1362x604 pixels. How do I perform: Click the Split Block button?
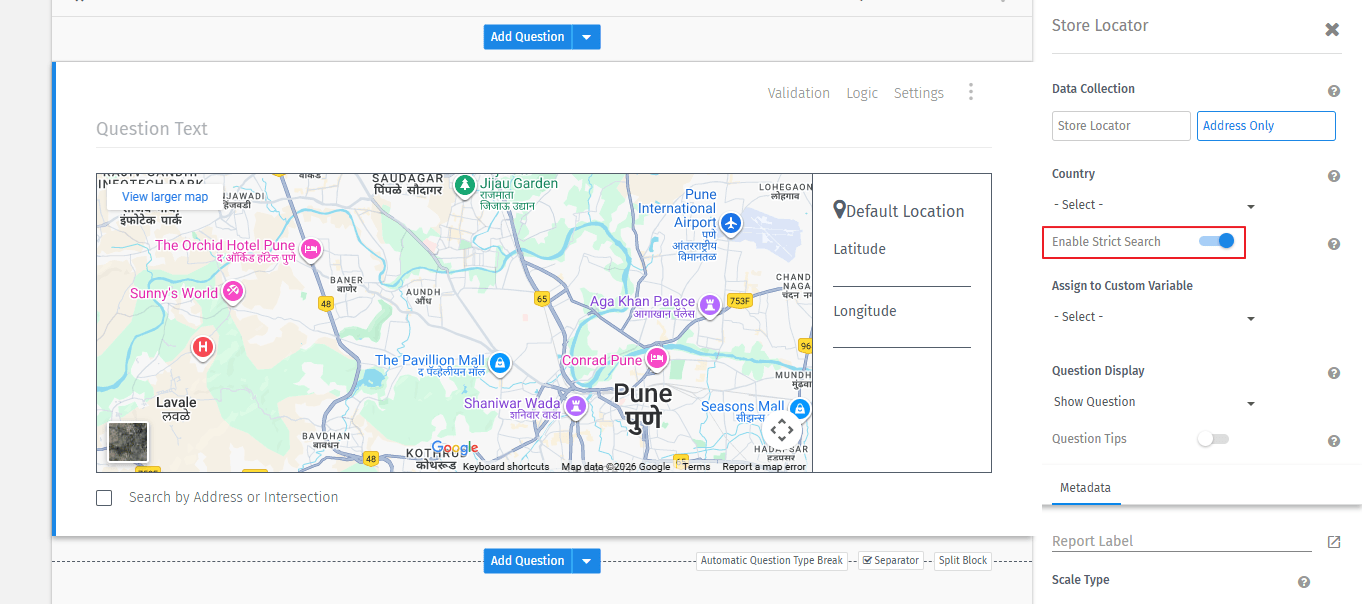click(x=963, y=561)
